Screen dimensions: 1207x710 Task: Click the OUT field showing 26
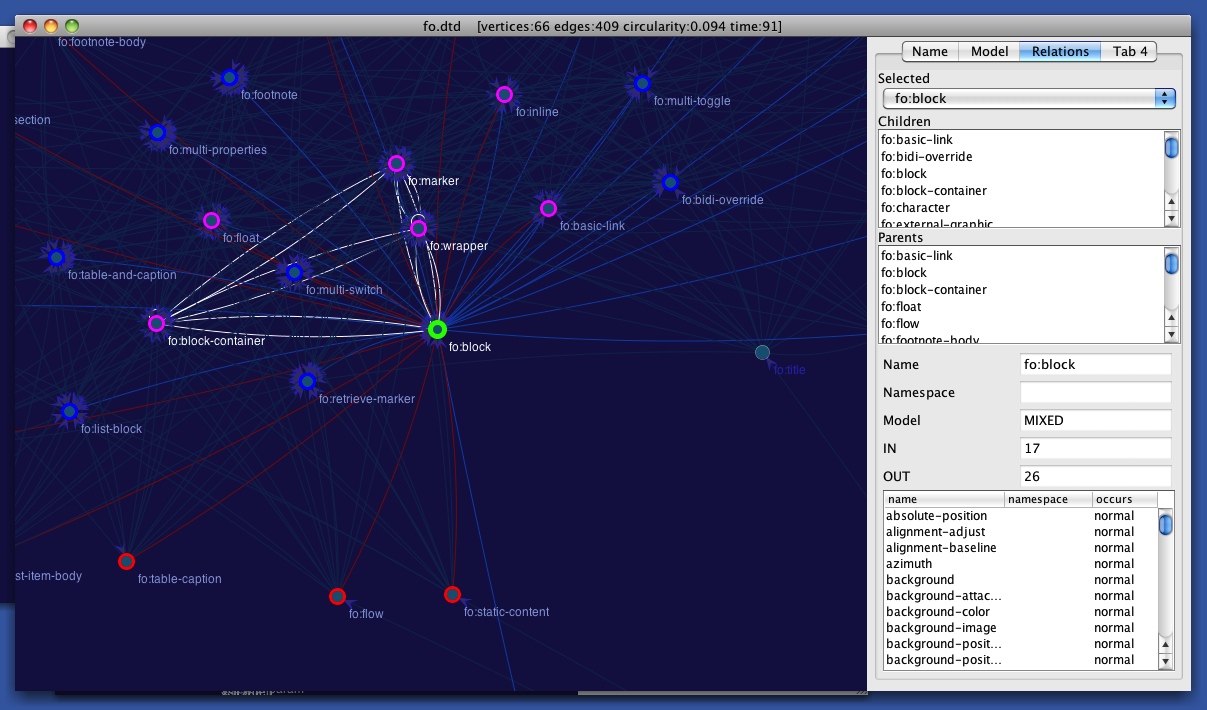point(1095,476)
